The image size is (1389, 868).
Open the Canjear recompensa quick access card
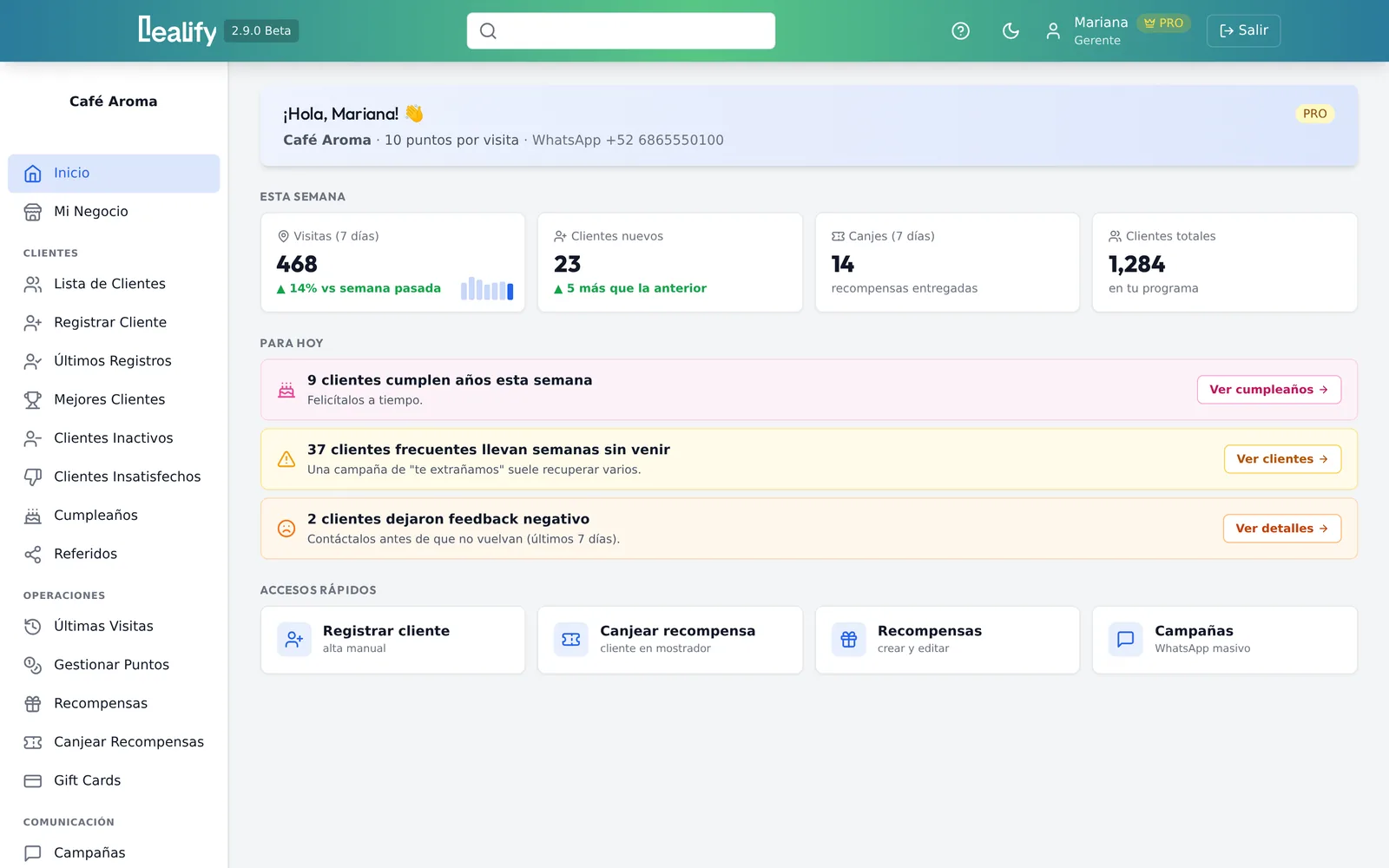(670, 640)
